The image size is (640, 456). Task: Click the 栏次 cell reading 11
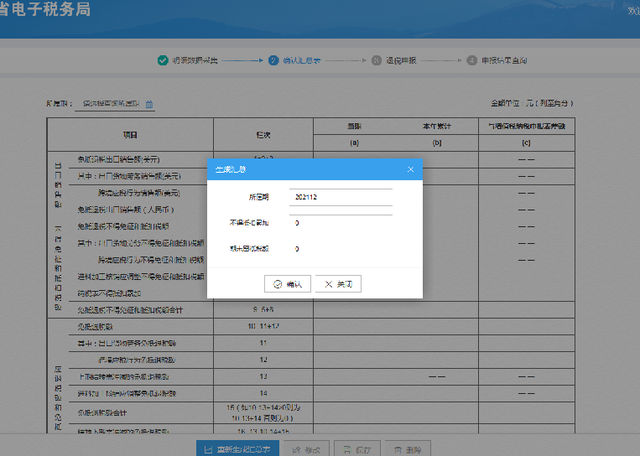coord(263,343)
